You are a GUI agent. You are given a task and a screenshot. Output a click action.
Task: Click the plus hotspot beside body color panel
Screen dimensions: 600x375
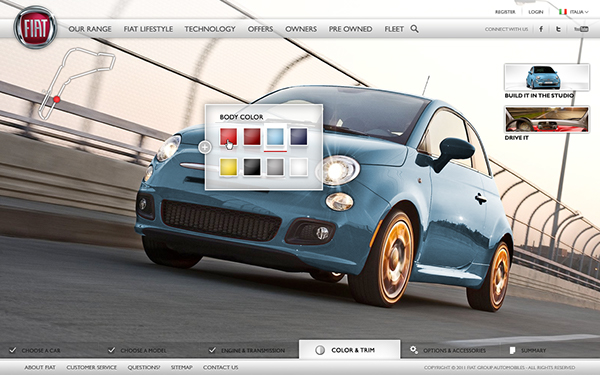pyautogui.click(x=205, y=147)
